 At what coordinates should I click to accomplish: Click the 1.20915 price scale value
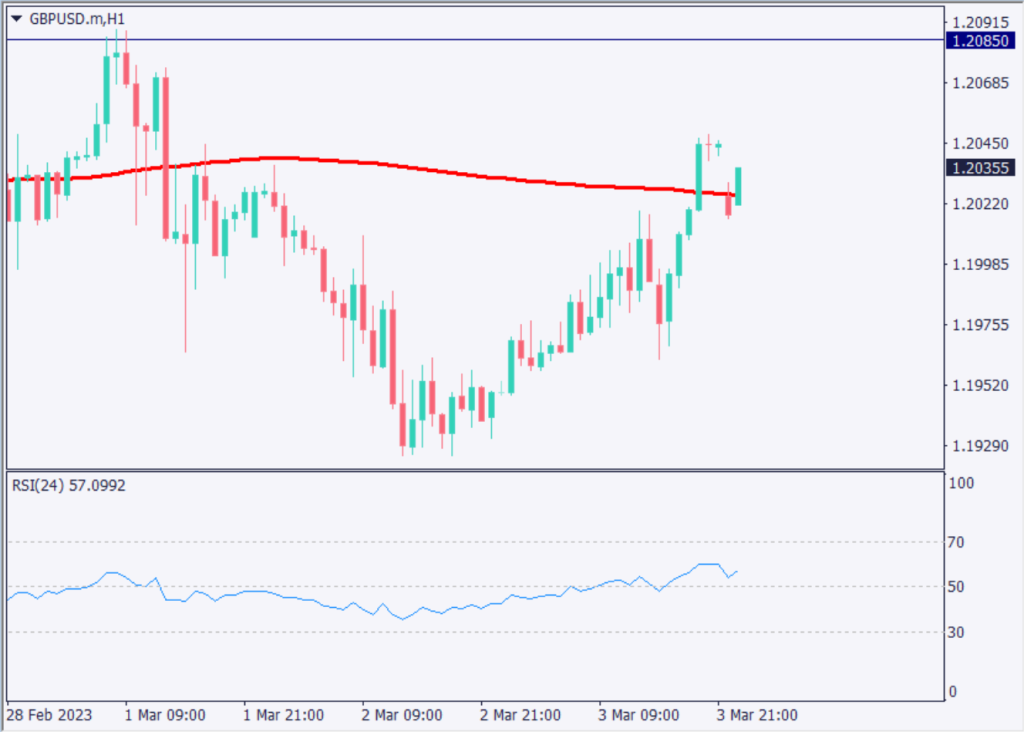(x=979, y=21)
